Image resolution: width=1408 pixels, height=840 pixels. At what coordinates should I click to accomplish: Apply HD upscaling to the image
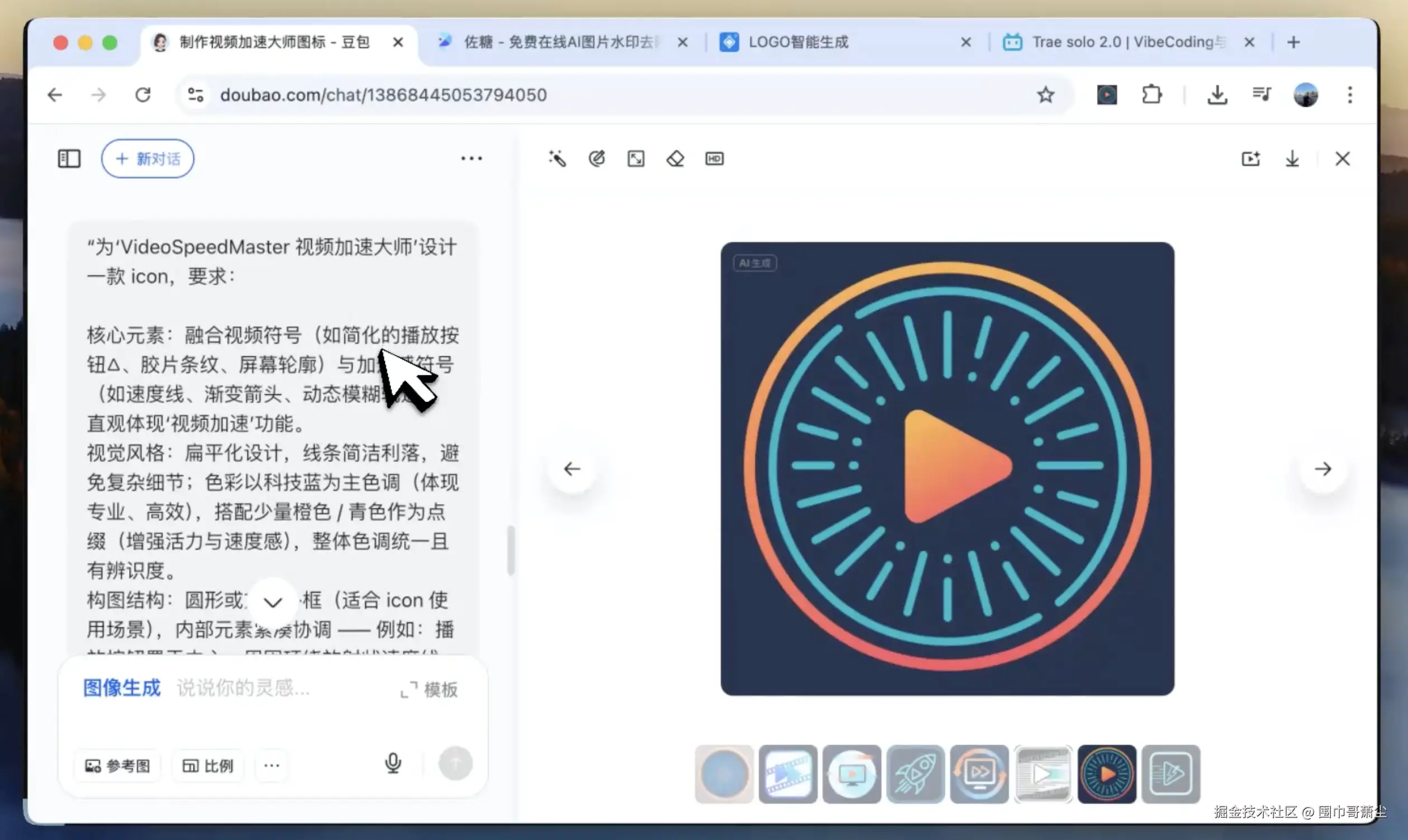[x=714, y=159]
